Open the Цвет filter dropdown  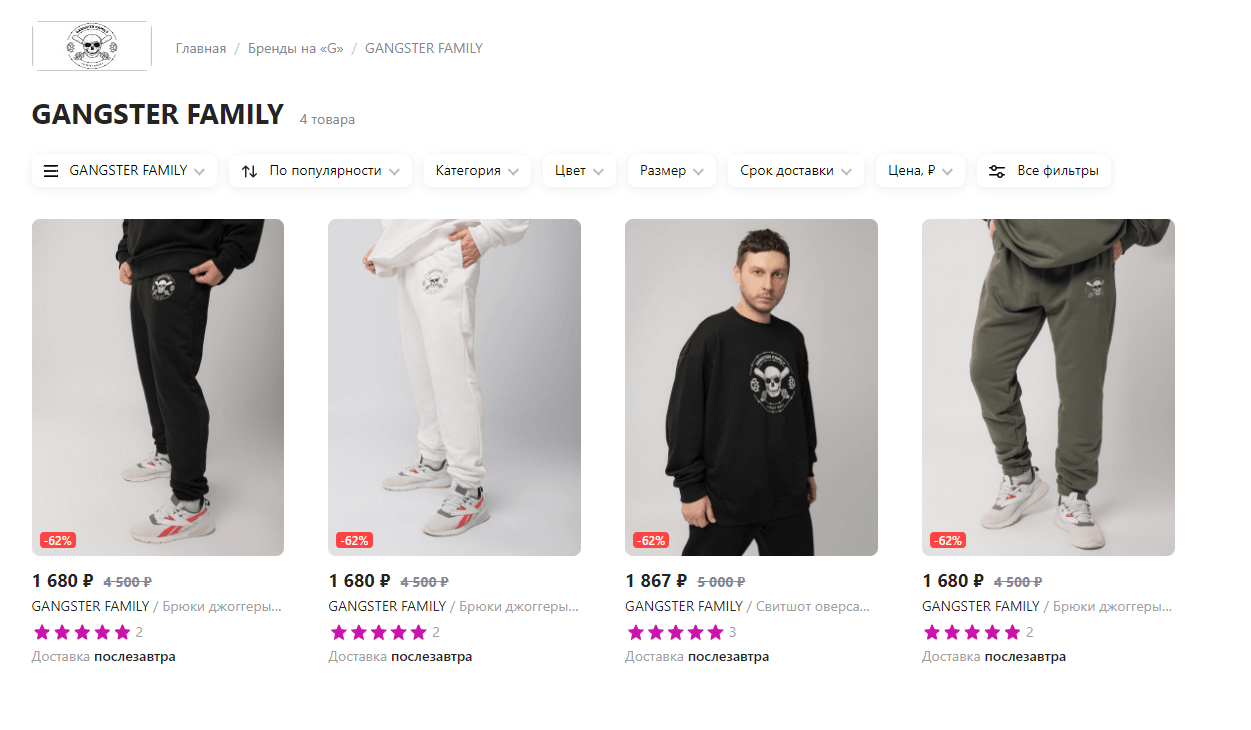click(x=579, y=171)
